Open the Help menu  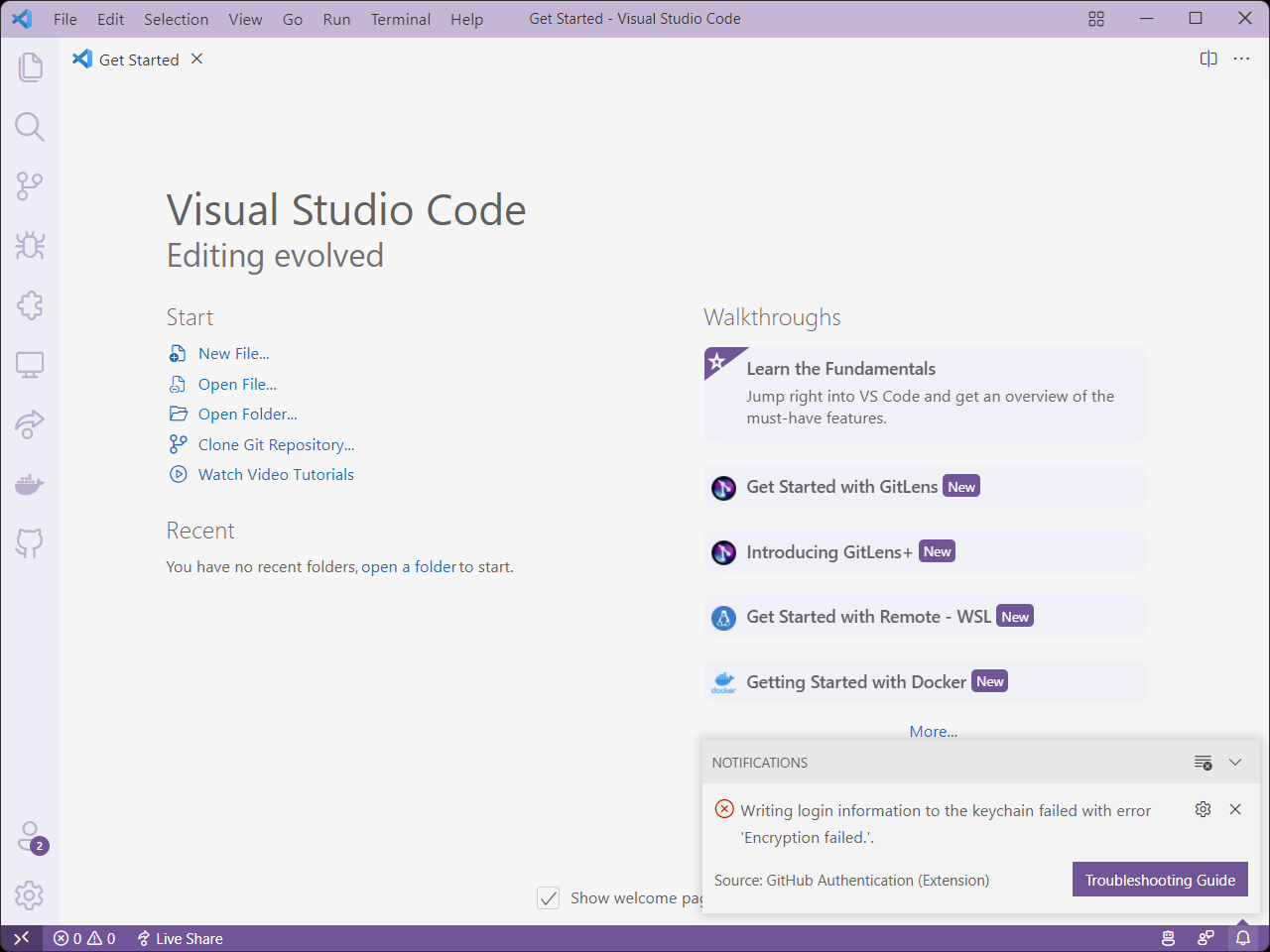point(466,19)
